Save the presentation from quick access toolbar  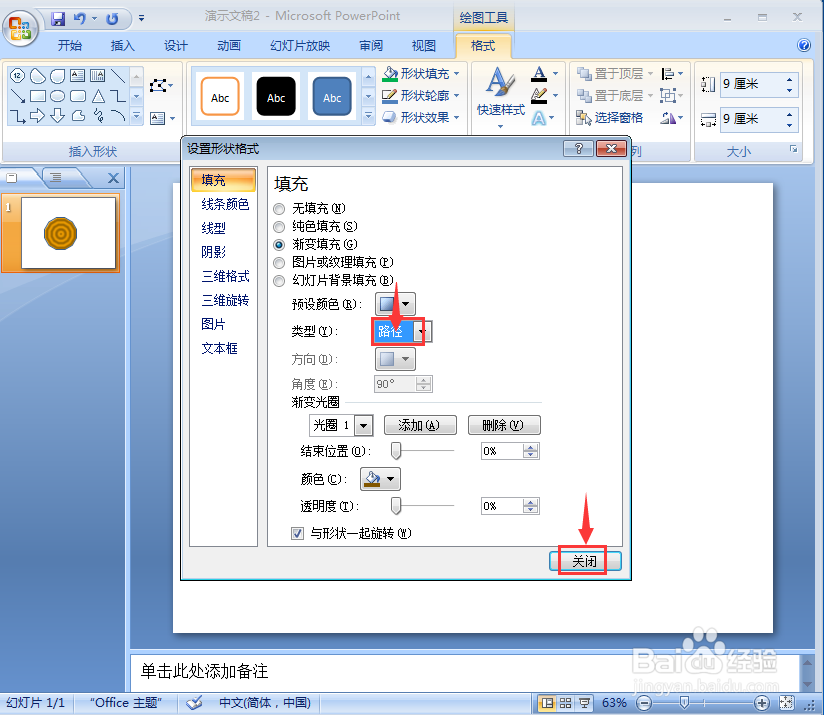tap(57, 19)
